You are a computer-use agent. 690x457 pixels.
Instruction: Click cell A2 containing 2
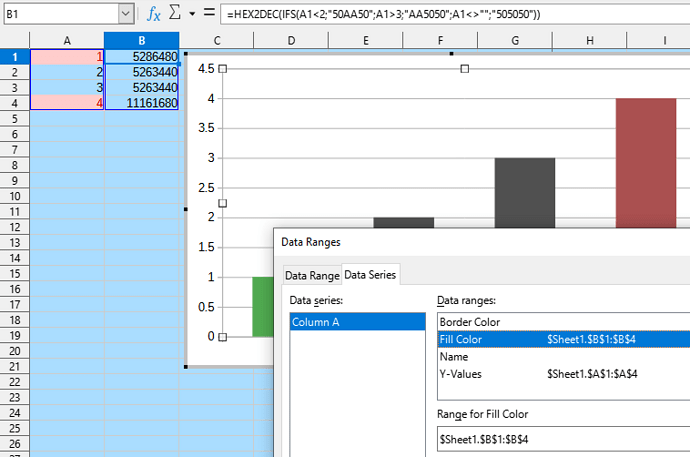[67, 72]
